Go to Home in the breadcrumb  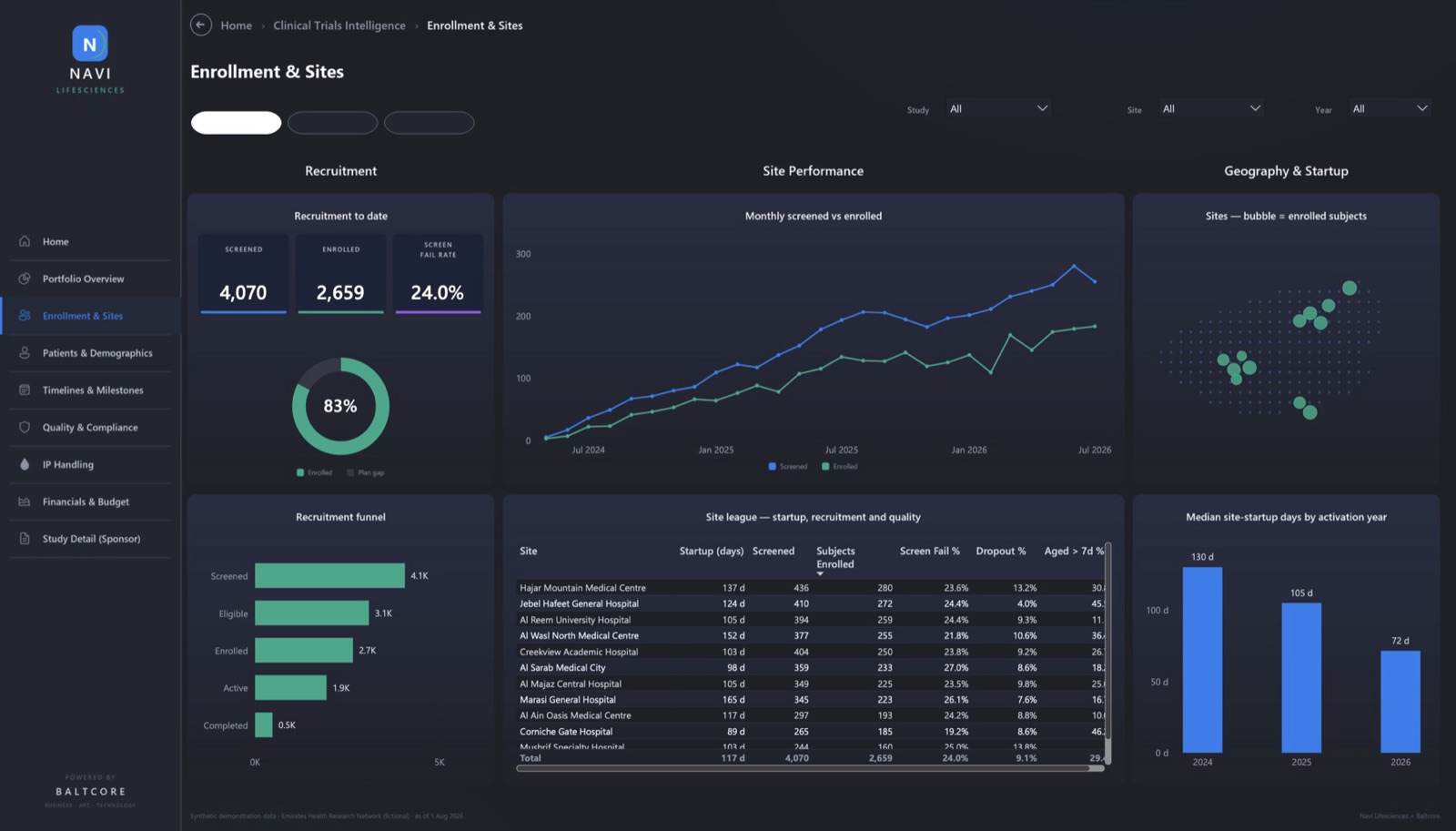click(236, 25)
